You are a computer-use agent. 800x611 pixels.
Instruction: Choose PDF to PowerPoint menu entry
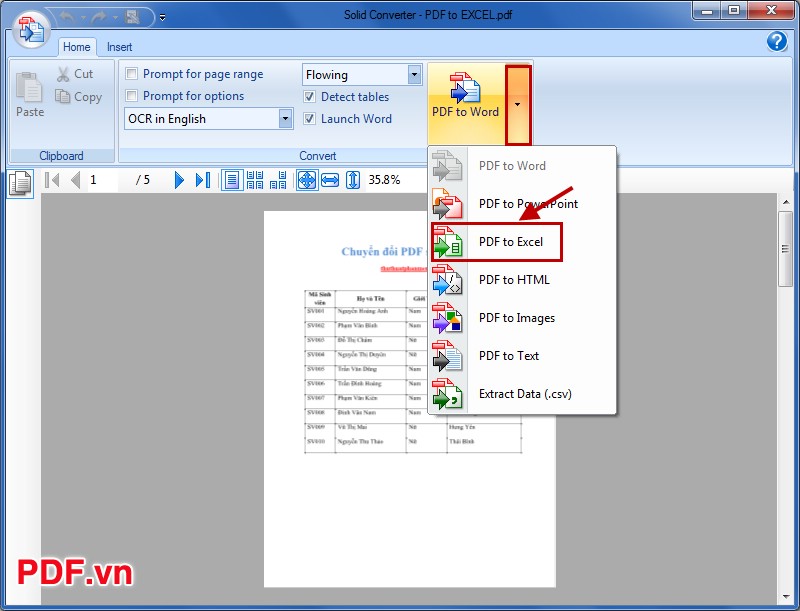pos(522,204)
